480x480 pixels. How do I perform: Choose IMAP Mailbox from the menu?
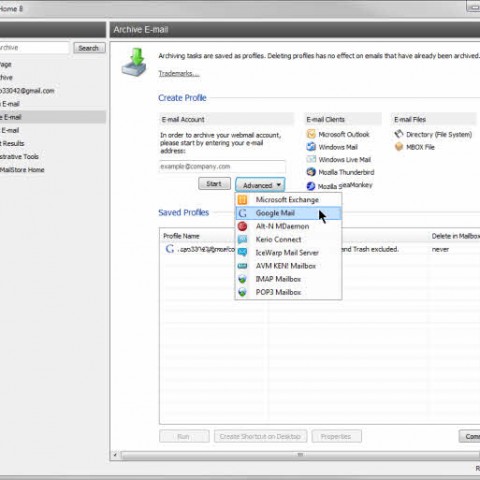(x=288, y=279)
